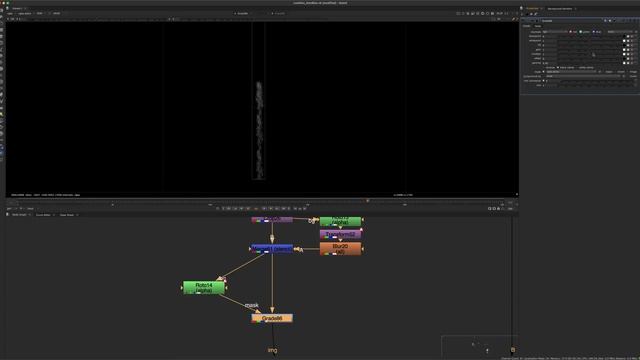Toggle the blue channel checkbox in Grade

[594, 32]
